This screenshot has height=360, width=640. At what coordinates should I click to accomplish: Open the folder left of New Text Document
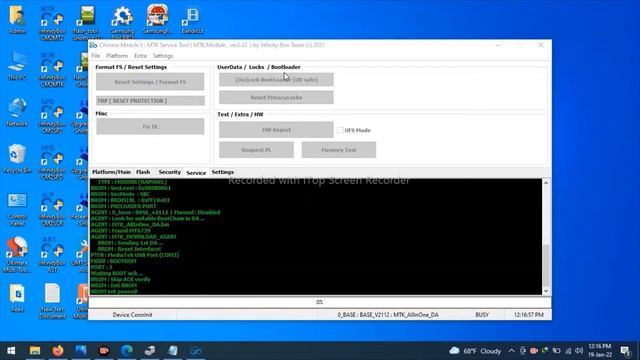point(17,298)
